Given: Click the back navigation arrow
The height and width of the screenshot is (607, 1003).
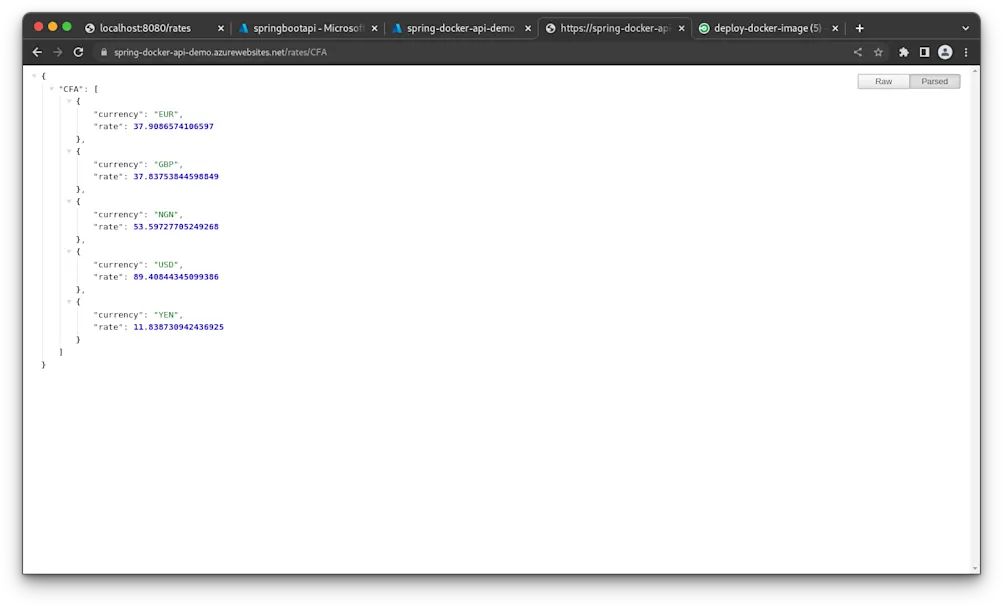Looking at the screenshot, I should (37, 52).
